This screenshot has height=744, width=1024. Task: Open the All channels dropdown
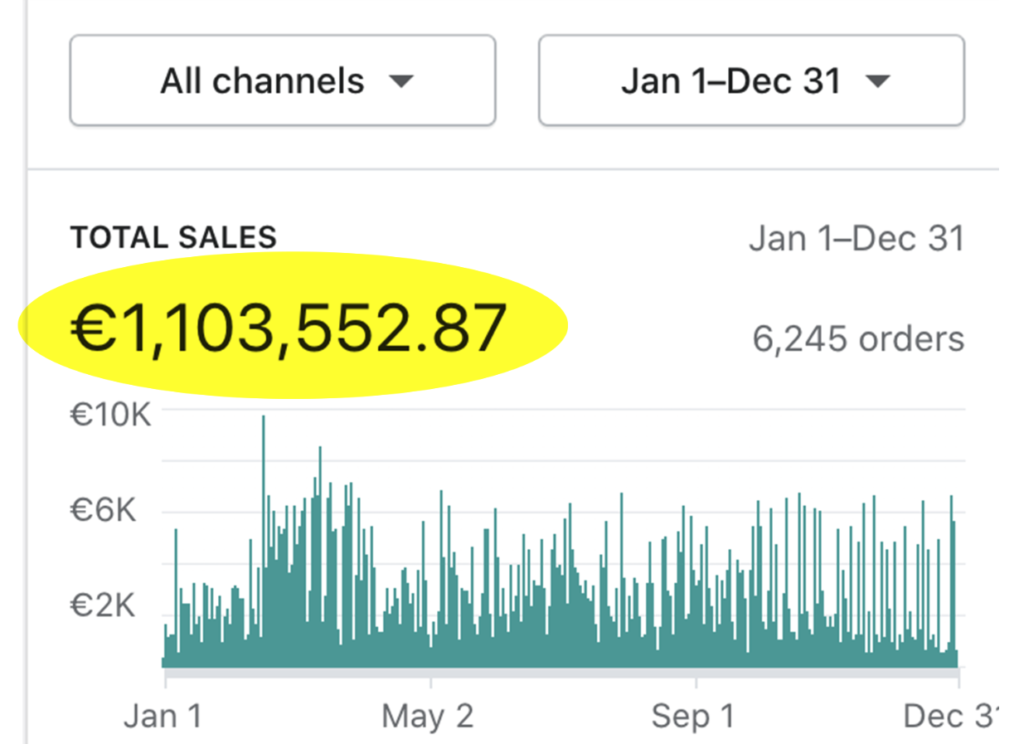pos(282,81)
